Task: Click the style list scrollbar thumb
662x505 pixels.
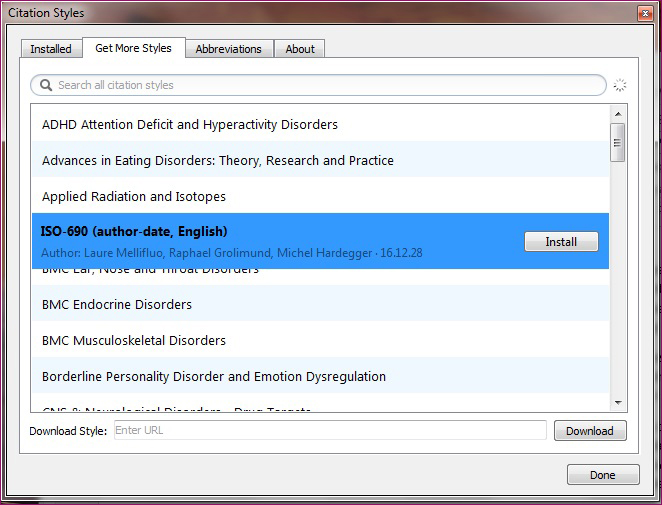Action: tap(619, 142)
